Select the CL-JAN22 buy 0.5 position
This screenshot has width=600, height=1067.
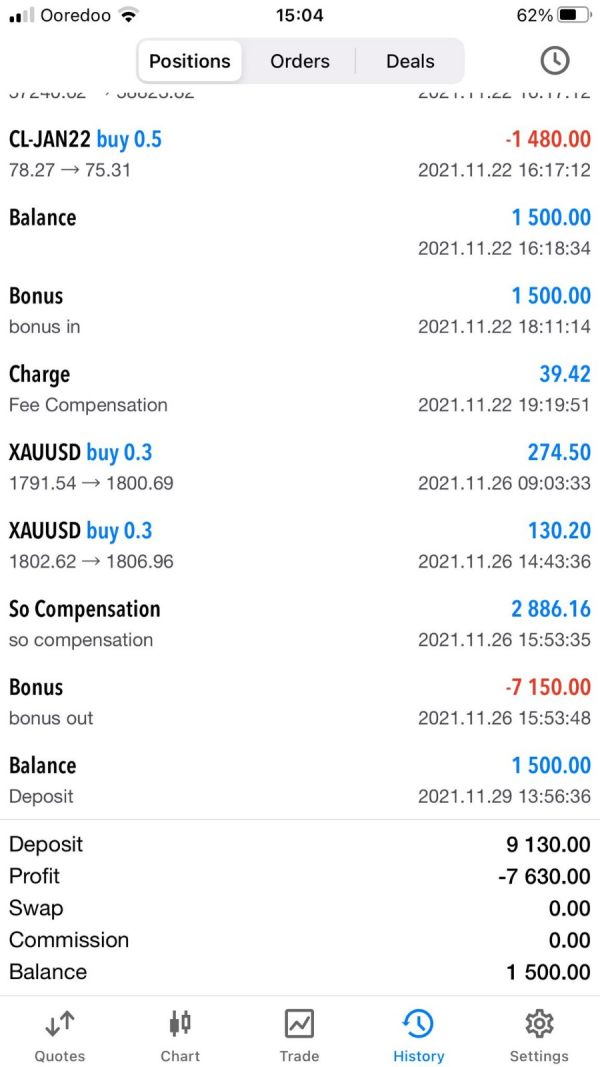299,153
